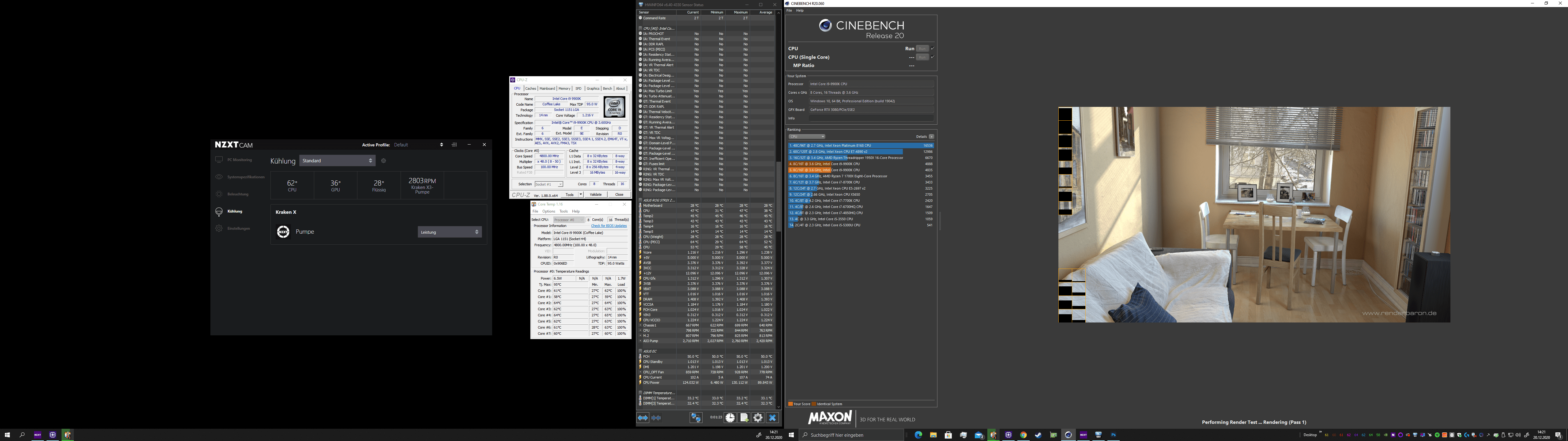Screen dimensions: 1568x441
Task: Select HWiNFO CPU Power sensor row
Action: [x=706, y=383]
